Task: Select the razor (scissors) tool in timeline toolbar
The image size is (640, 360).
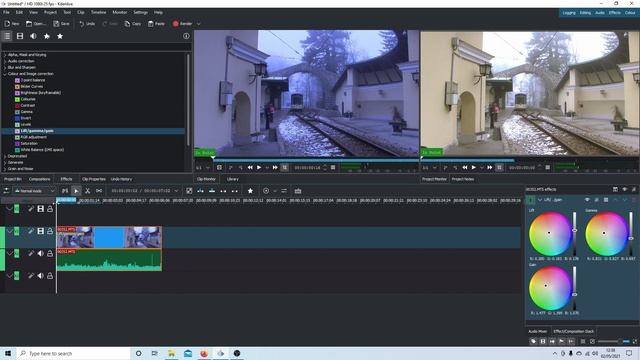Action: pos(87,191)
